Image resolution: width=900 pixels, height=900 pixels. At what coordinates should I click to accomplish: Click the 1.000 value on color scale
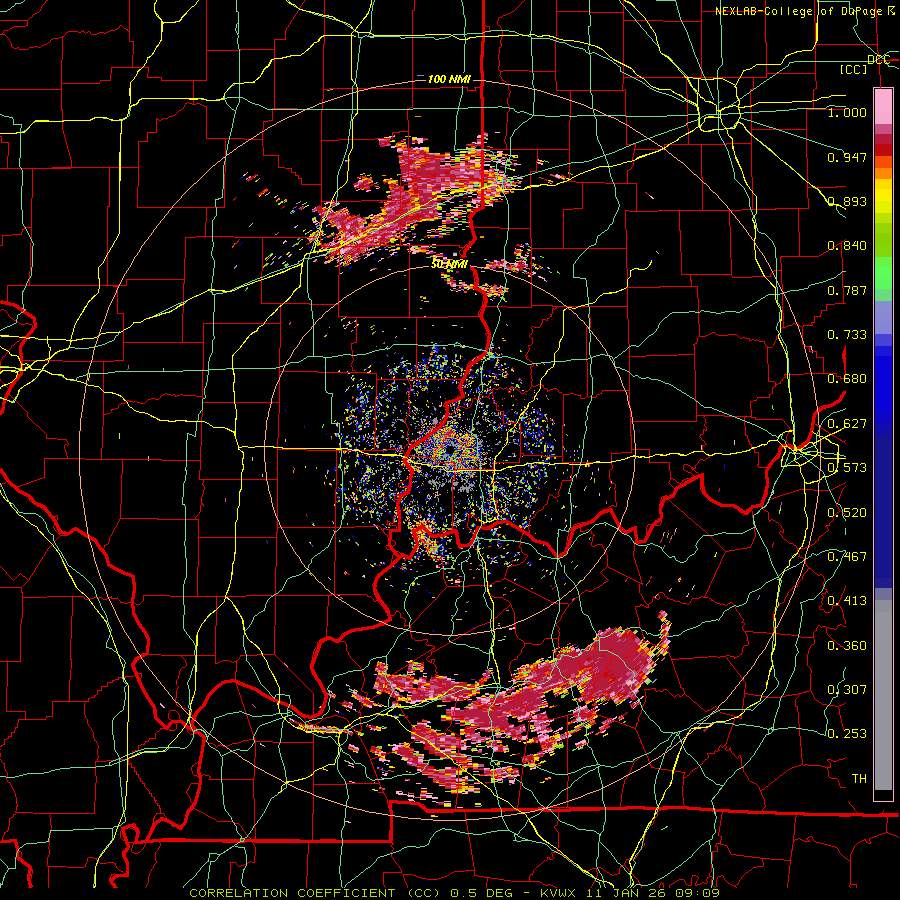(847, 112)
